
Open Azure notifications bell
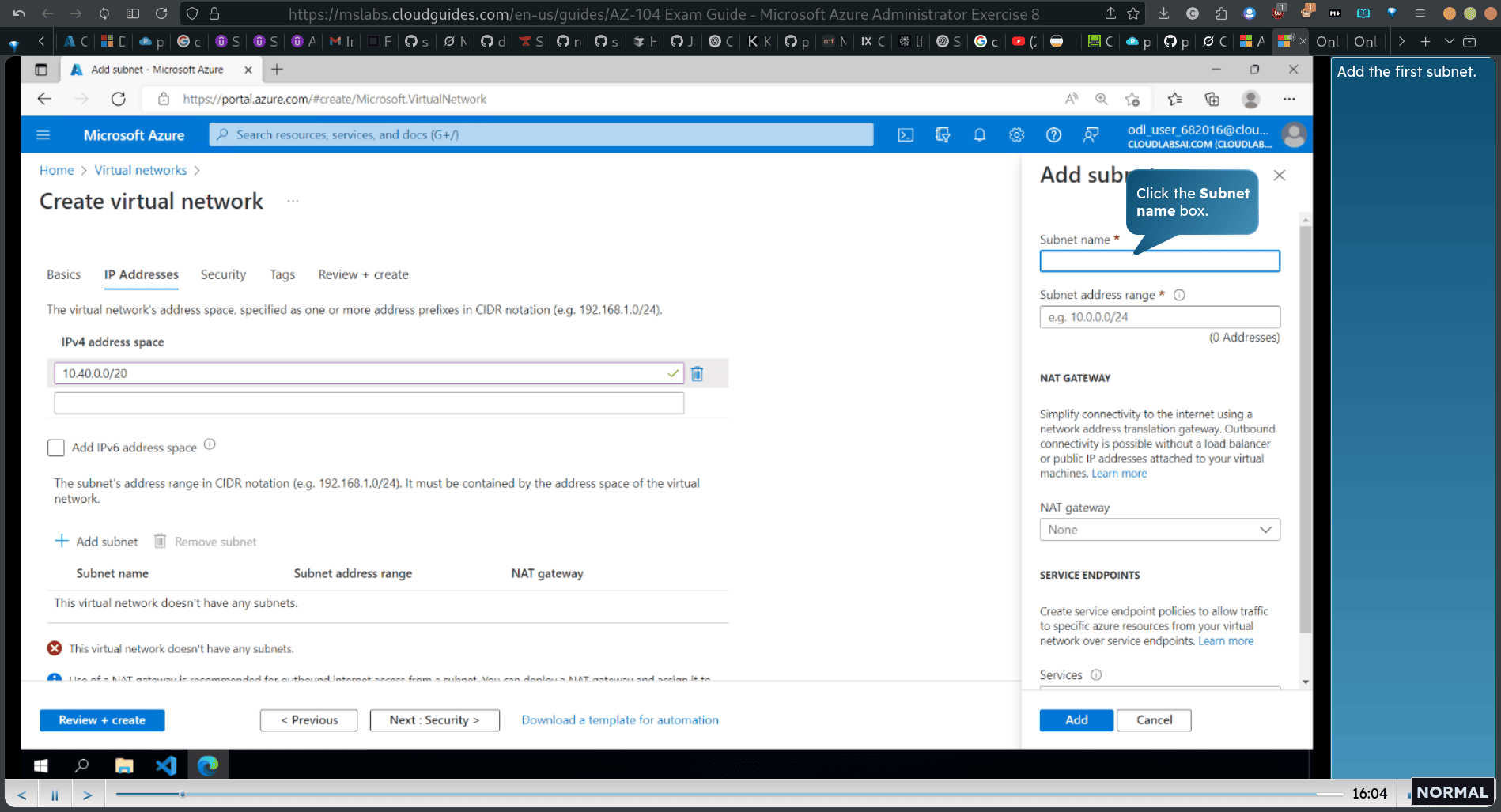click(x=980, y=135)
